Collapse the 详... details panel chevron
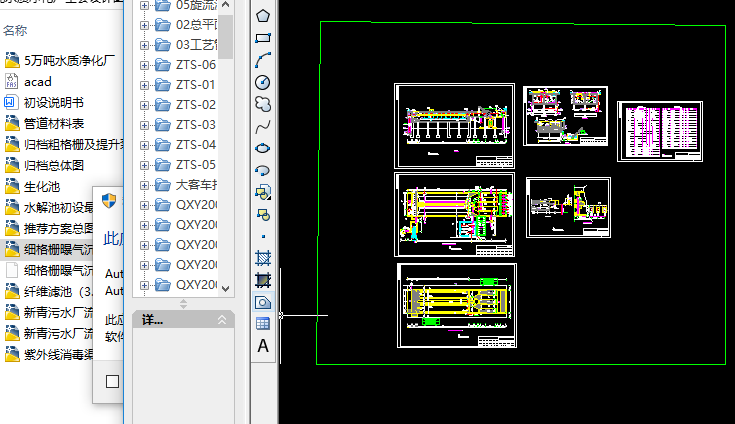This screenshot has height=424, width=735. pyautogui.click(x=222, y=320)
